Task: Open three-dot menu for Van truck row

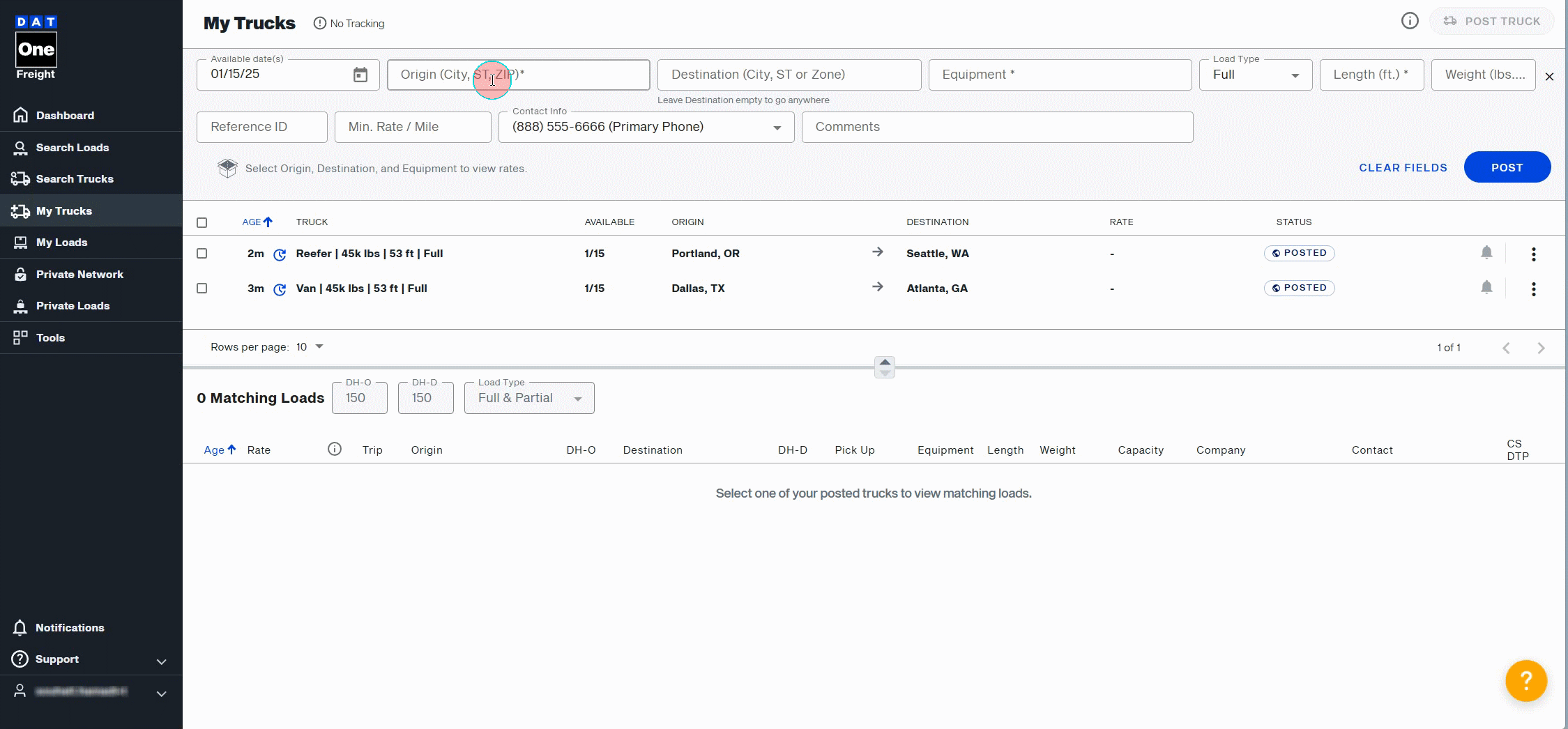Action: 1533,289
